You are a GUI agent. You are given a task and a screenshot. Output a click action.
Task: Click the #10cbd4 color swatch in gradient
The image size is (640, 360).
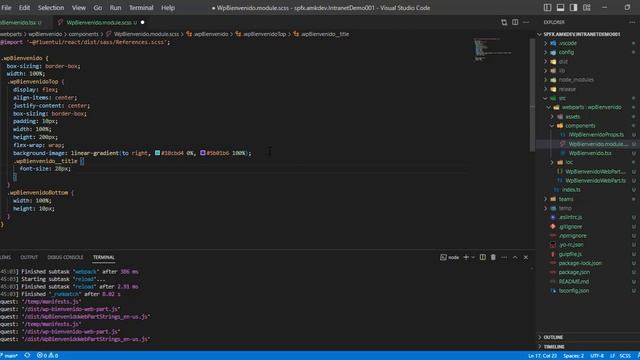click(x=157, y=153)
